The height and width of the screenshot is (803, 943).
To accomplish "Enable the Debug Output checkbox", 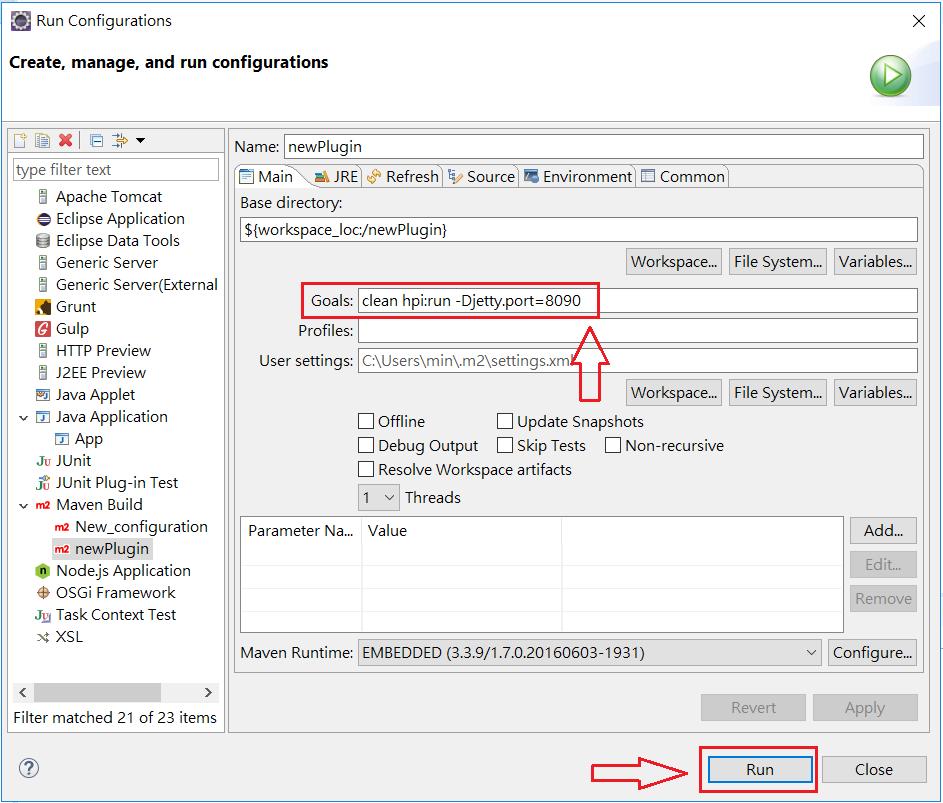I will coord(366,445).
